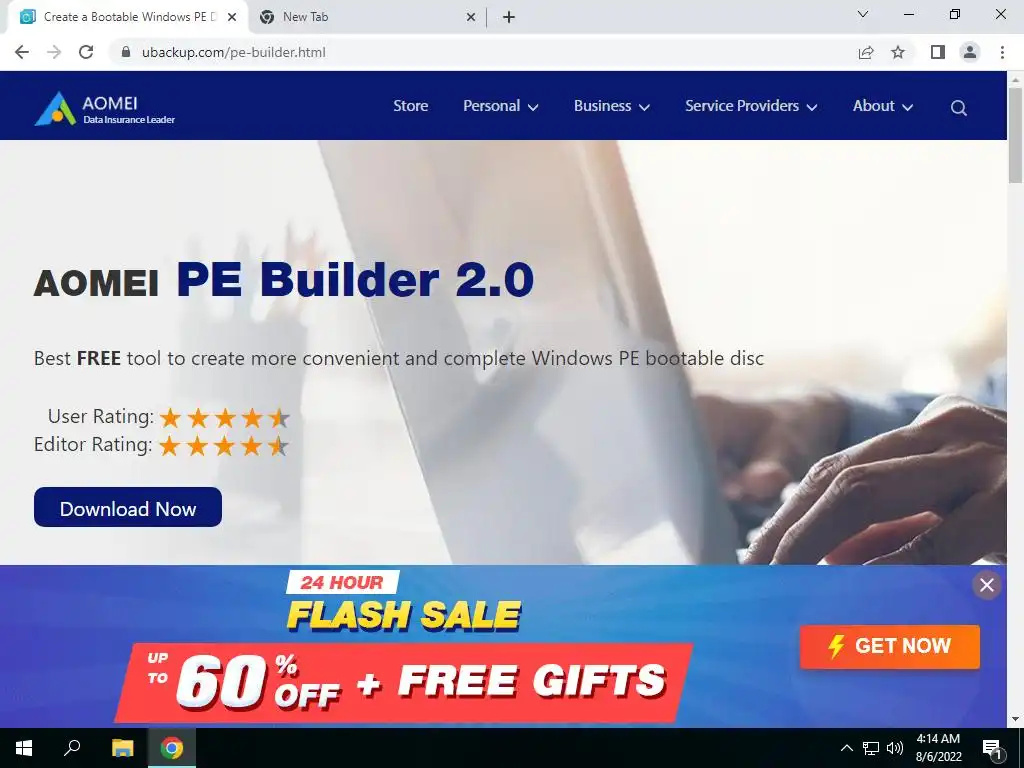The width and height of the screenshot is (1024, 768).
Task: Bookmark this page with the star icon
Action: (x=898, y=52)
